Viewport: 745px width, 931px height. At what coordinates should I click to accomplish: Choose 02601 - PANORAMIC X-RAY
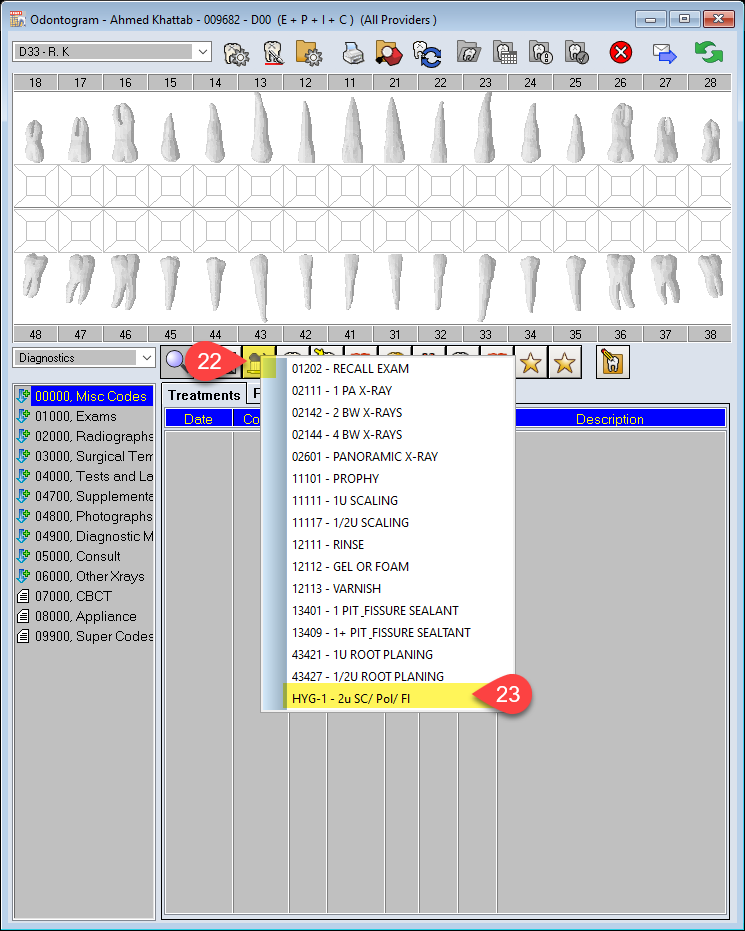pos(387,457)
